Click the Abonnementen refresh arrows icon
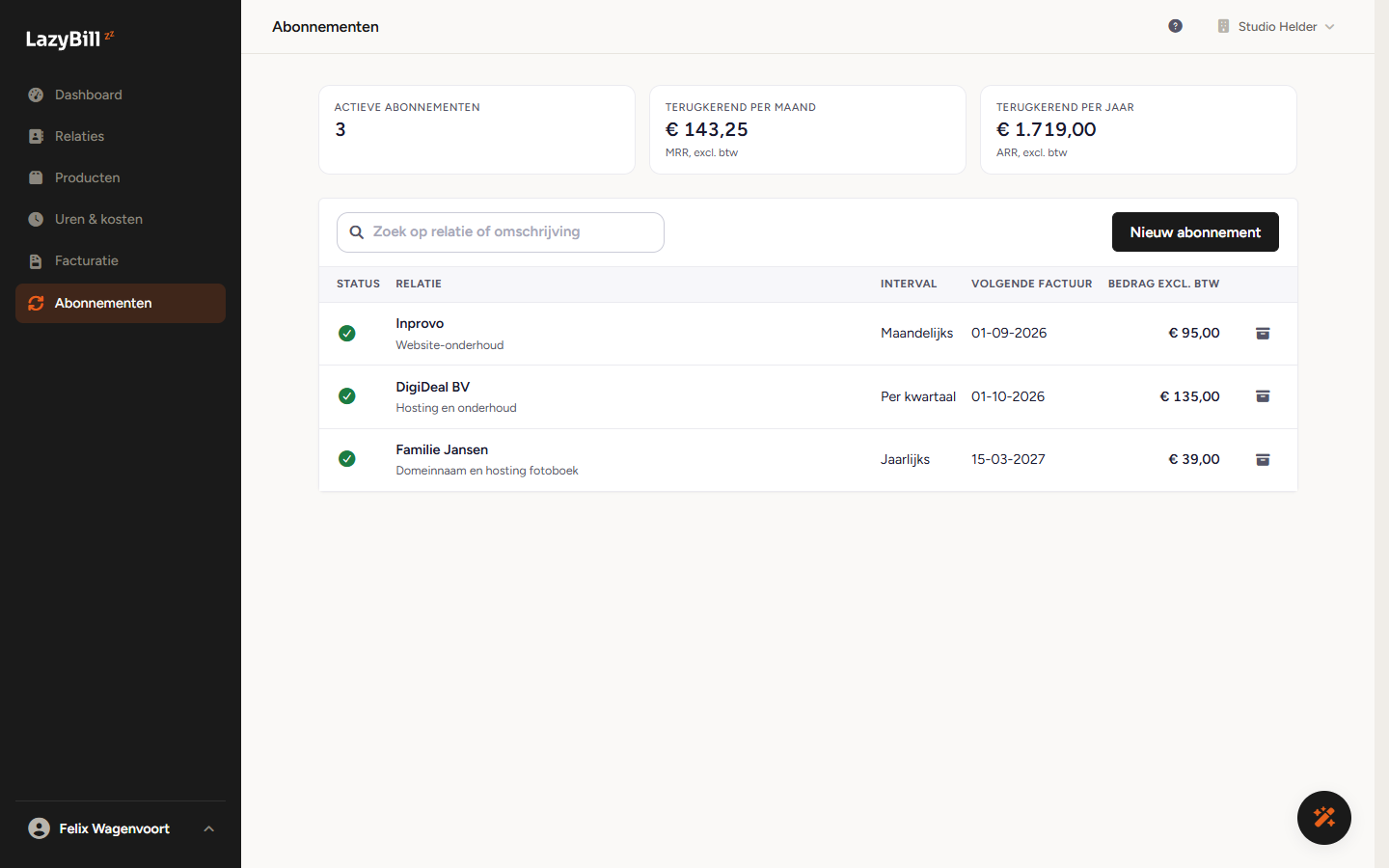 [x=36, y=303]
